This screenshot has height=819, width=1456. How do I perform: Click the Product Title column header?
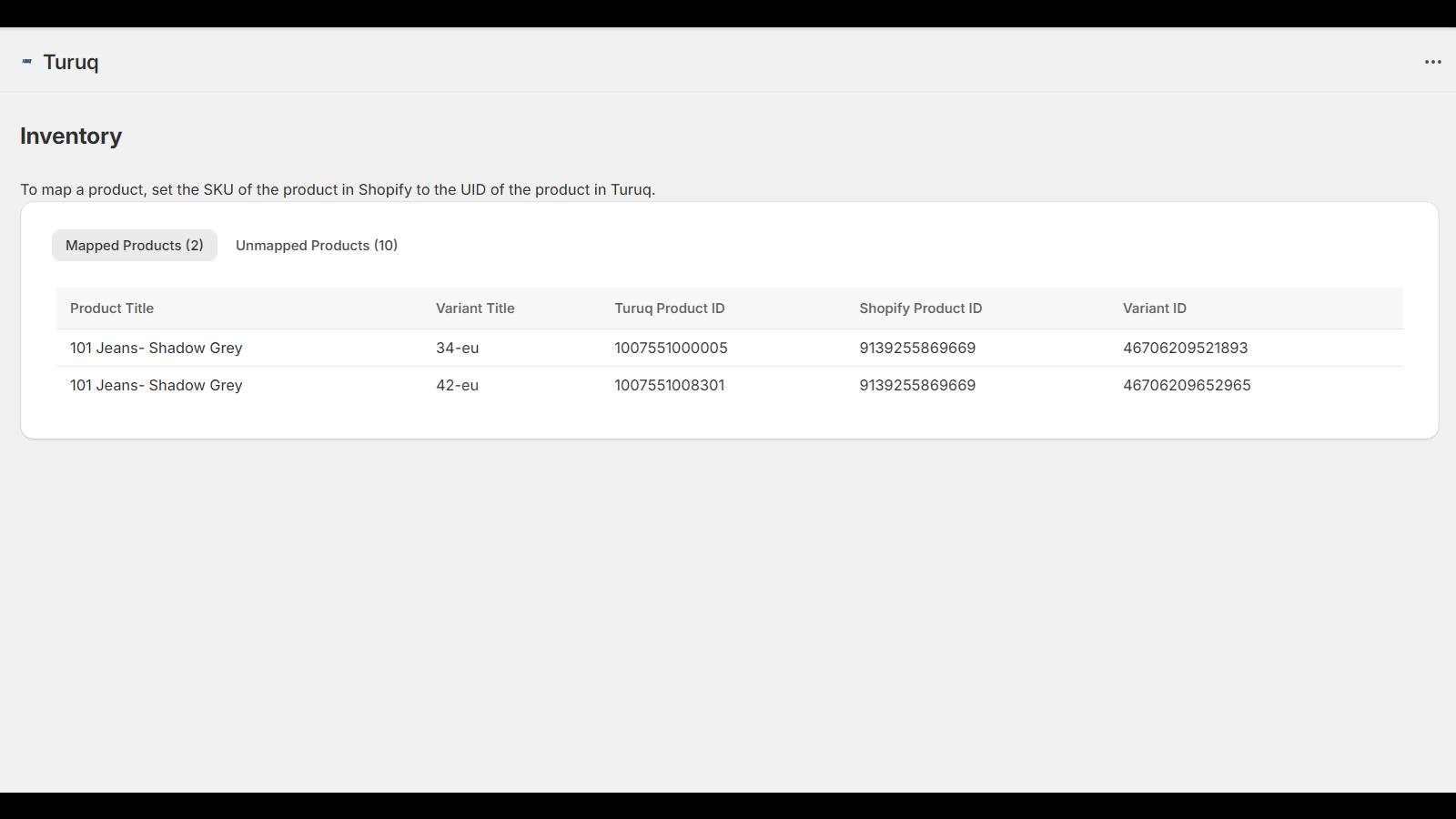pos(112,308)
